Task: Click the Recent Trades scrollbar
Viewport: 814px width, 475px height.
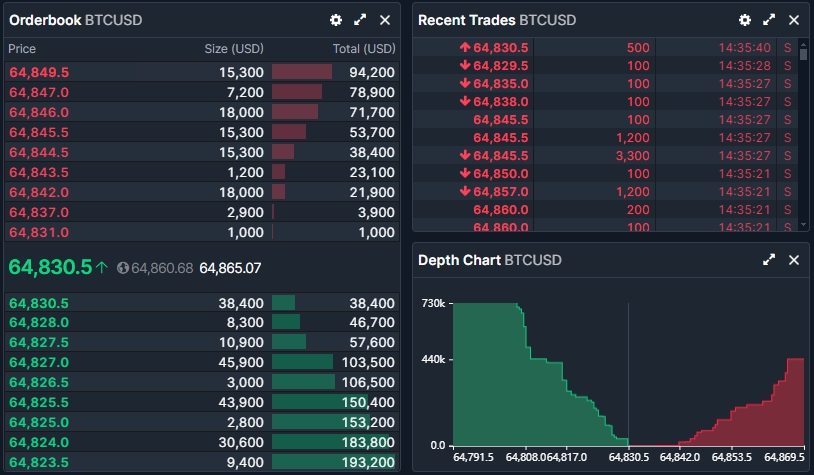Action: (x=803, y=54)
